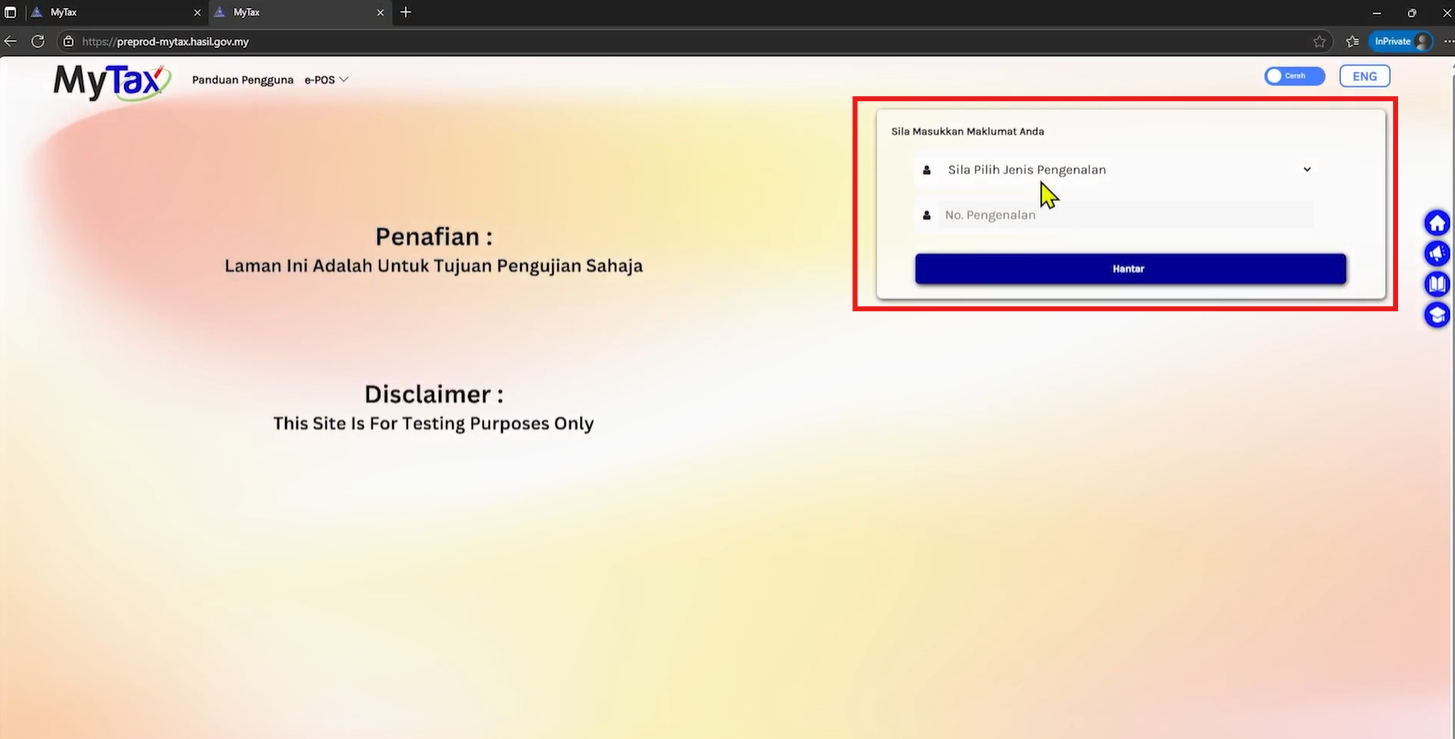Click the No. Pengenalan input field

click(1124, 215)
